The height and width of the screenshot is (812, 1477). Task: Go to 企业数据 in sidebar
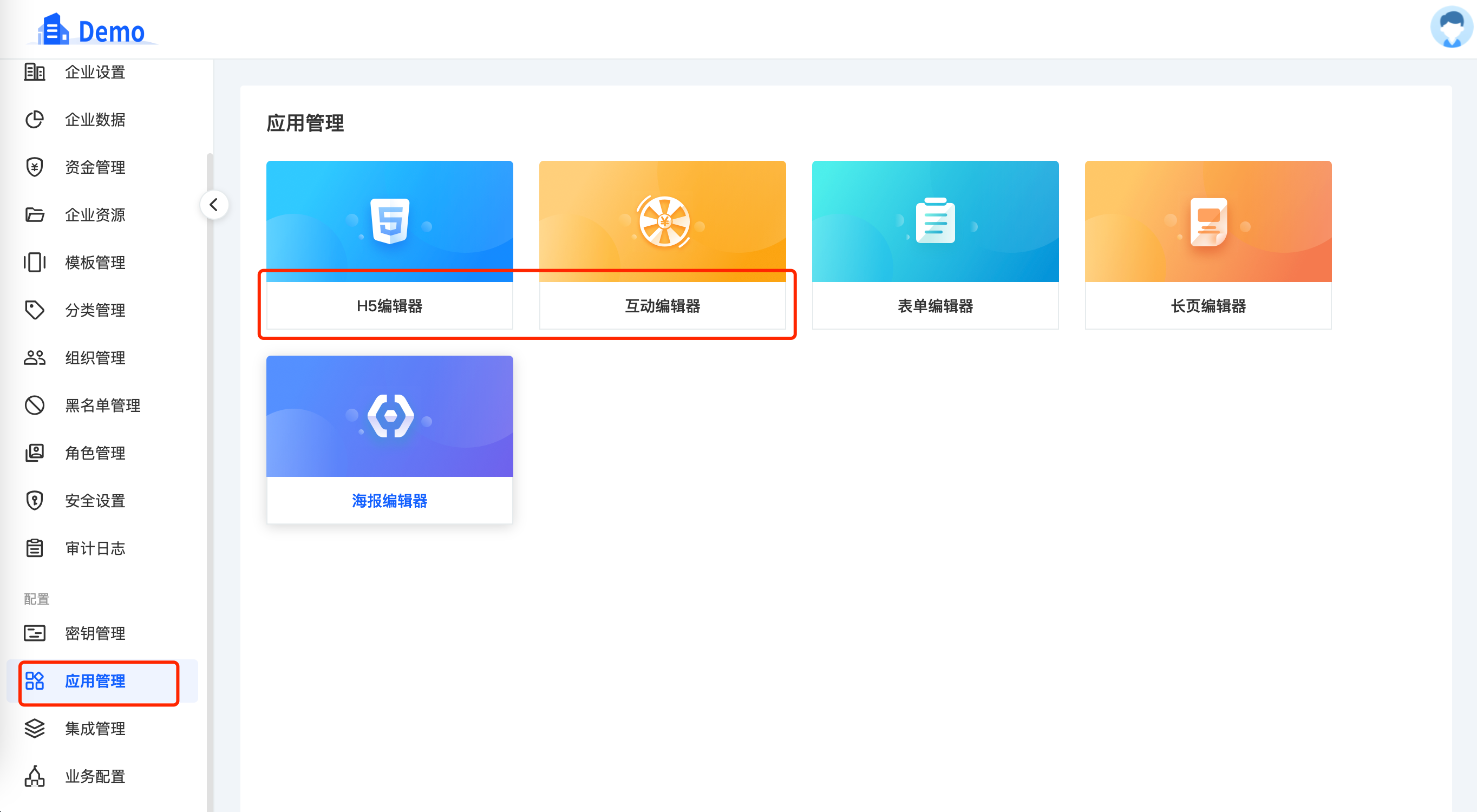click(x=95, y=120)
